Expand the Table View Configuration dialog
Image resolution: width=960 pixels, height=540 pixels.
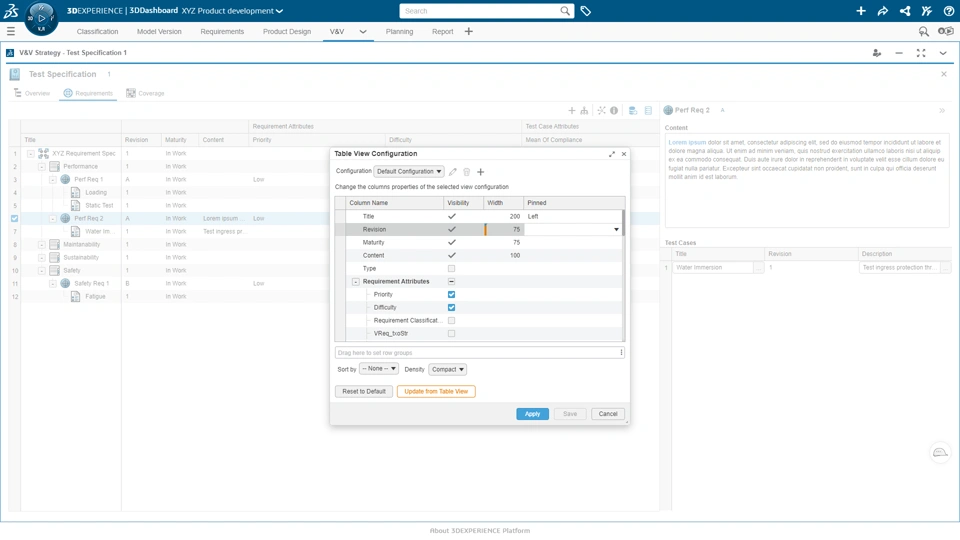[x=612, y=154]
